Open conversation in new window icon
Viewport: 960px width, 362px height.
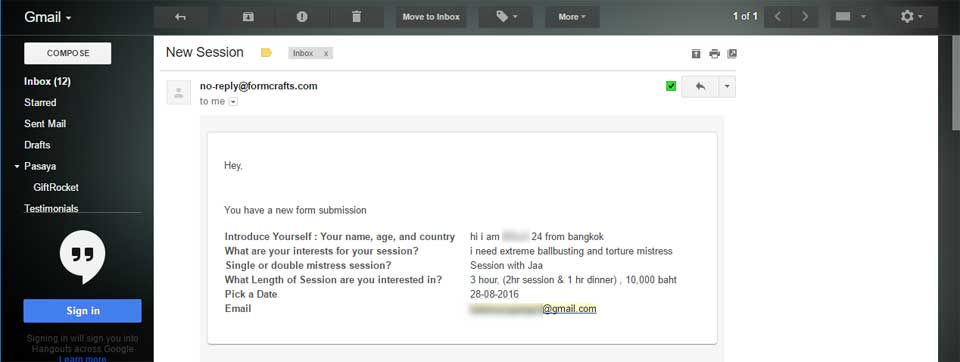(x=732, y=54)
